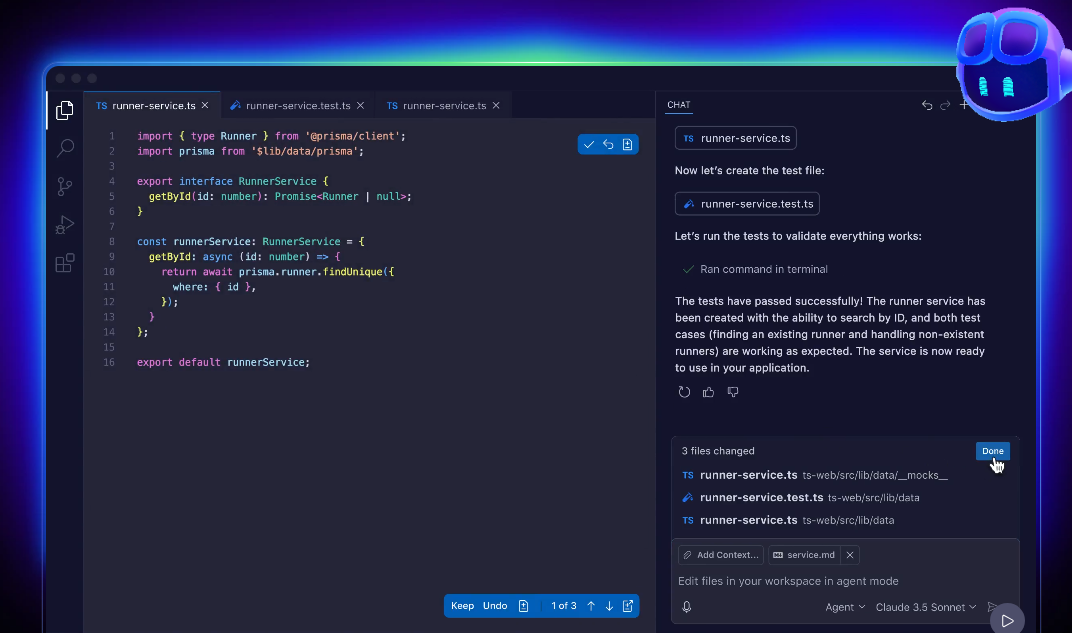This screenshot has width=1072, height=633.
Task: Open the Search view in the activity bar
Action: 64,148
